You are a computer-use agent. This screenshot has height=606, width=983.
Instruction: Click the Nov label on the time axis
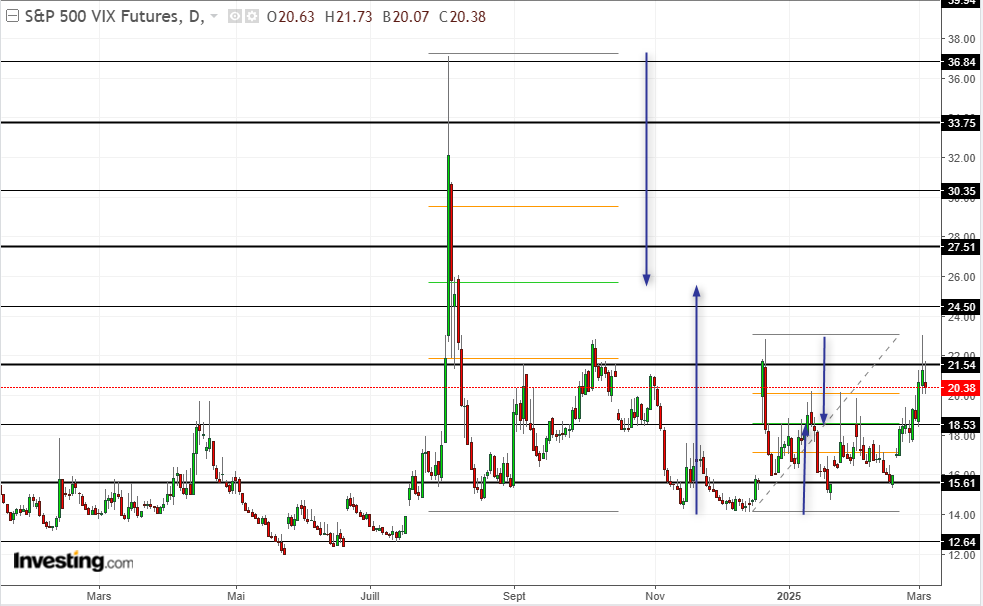(654, 596)
